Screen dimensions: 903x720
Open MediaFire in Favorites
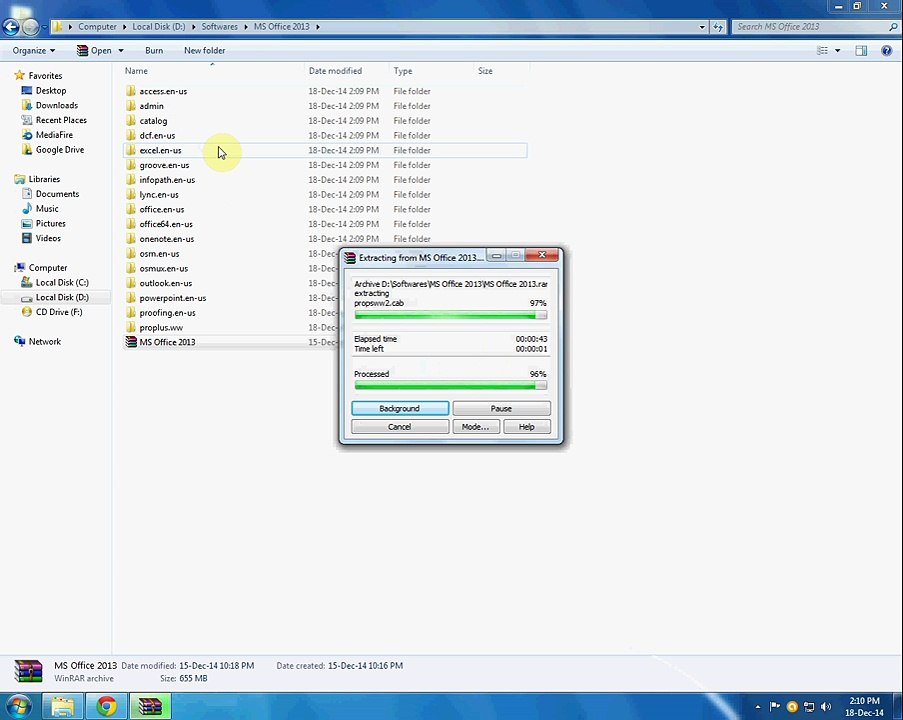point(54,135)
